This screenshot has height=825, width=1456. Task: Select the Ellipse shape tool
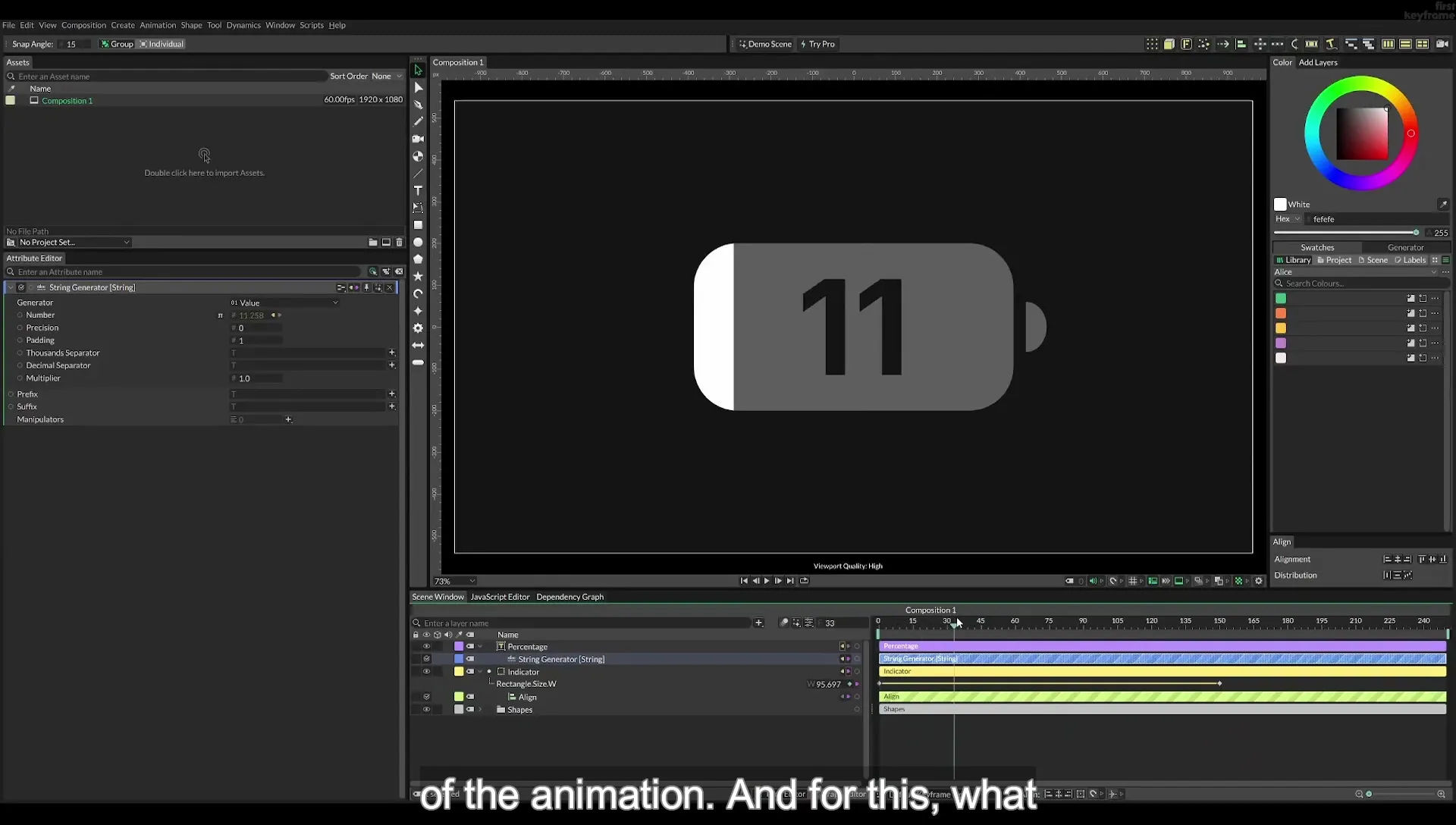pos(418,242)
